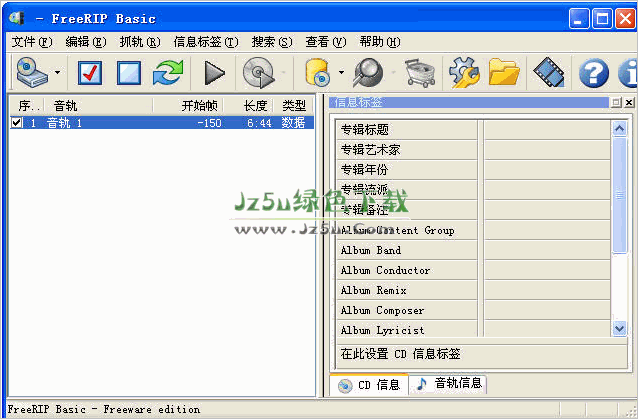The height and width of the screenshot is (419, 638).
Task: Click the 专辑年份 value field
Action: click(x=547, y=170)
